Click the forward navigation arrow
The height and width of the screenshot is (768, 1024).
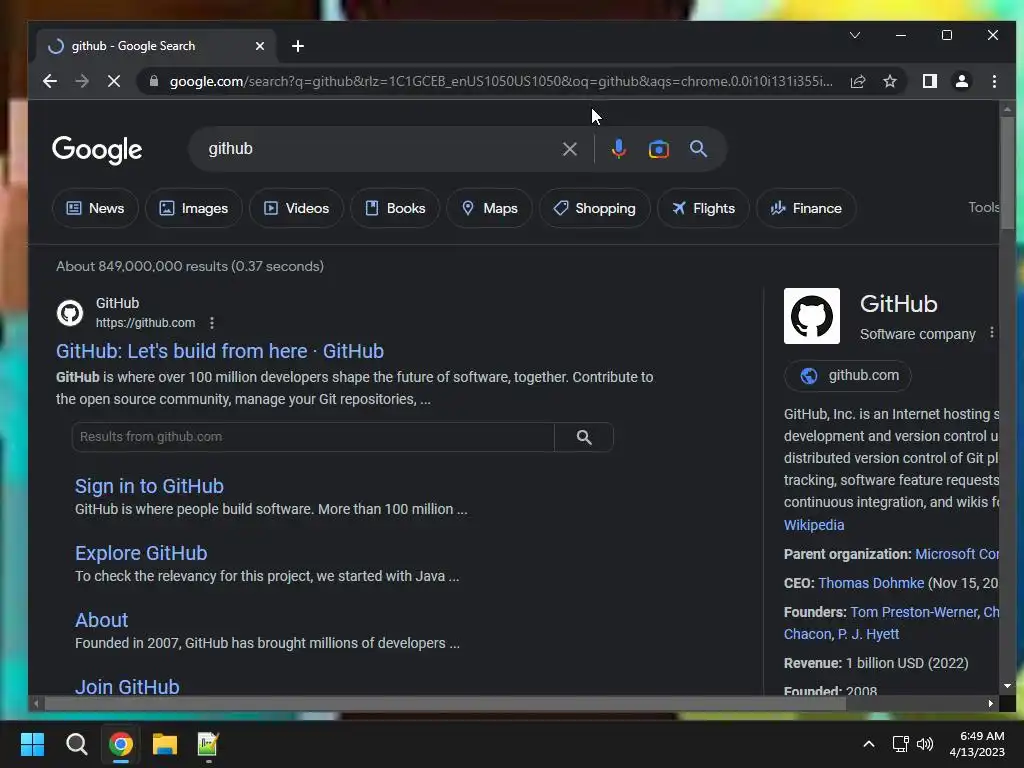(x=82, y=82)
